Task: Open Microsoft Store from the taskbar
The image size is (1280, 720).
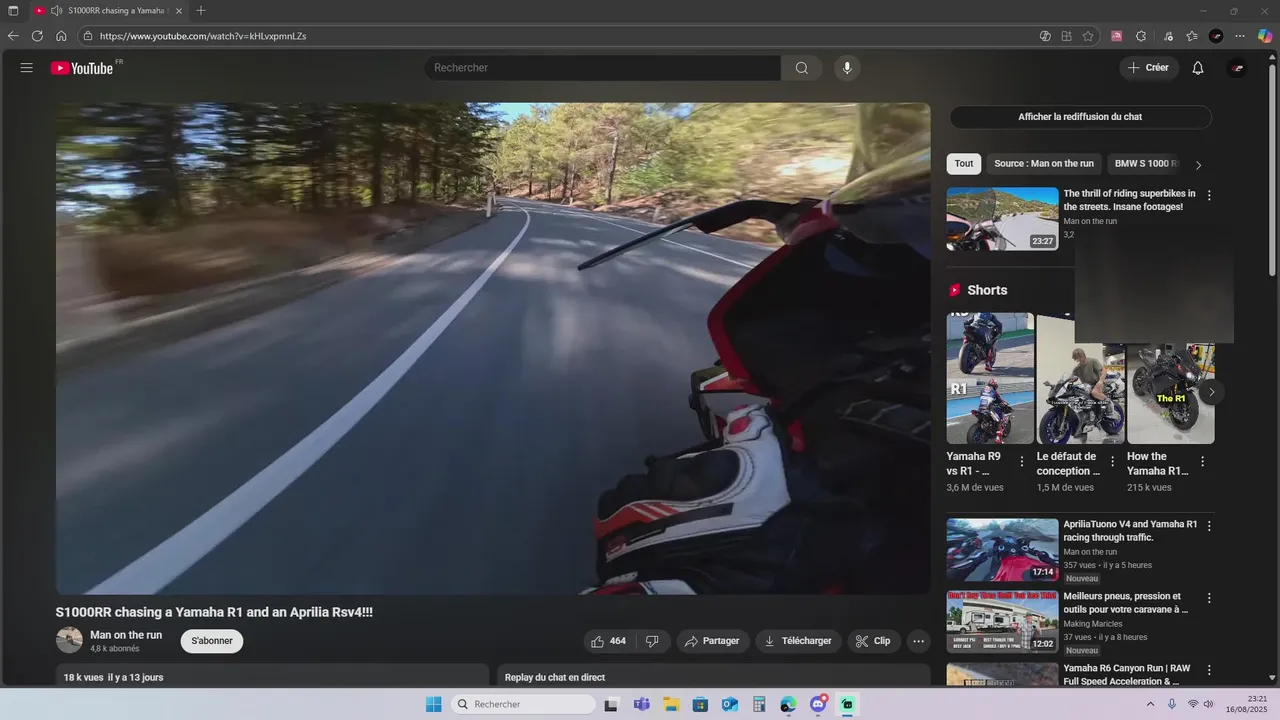Action: [700, 704]
